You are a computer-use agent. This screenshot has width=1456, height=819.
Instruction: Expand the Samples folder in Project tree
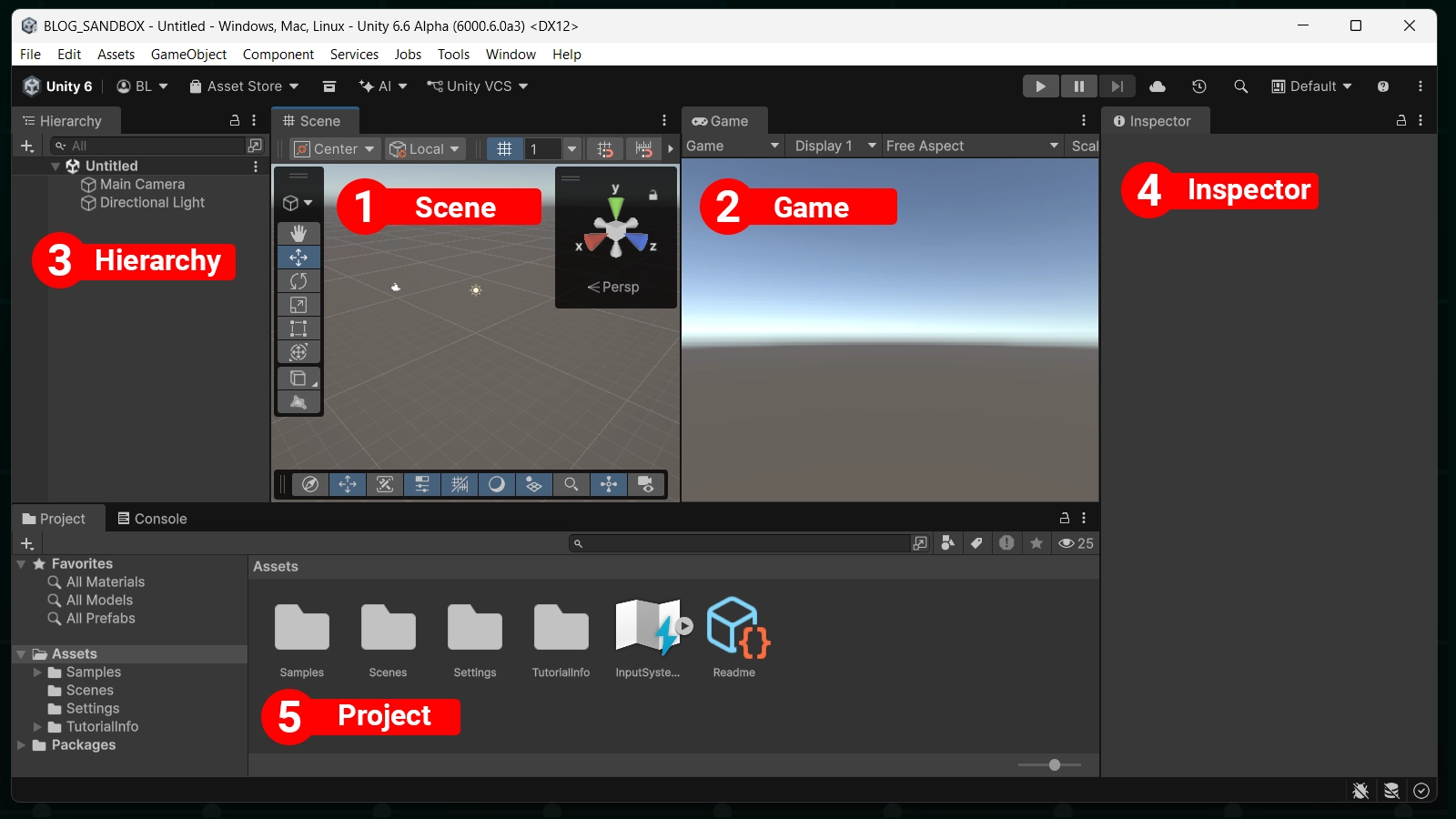tap(37, 672)
